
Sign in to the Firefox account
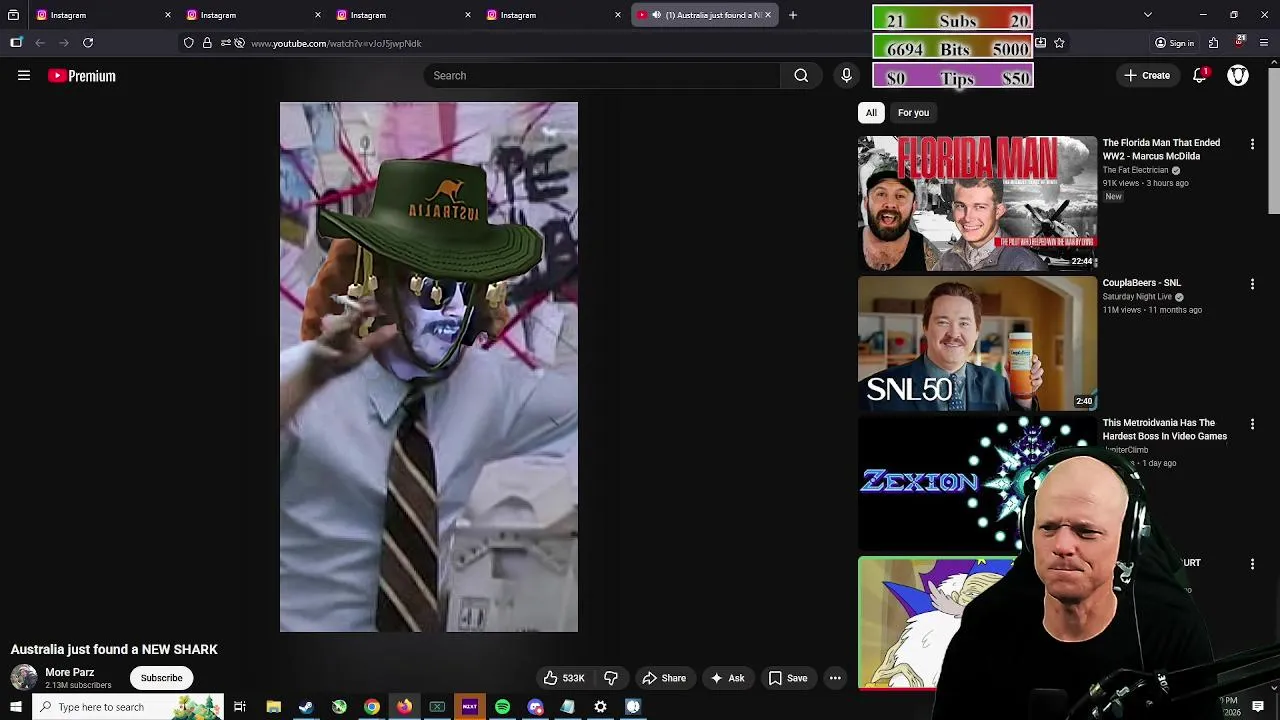(x=1174, y=43)
